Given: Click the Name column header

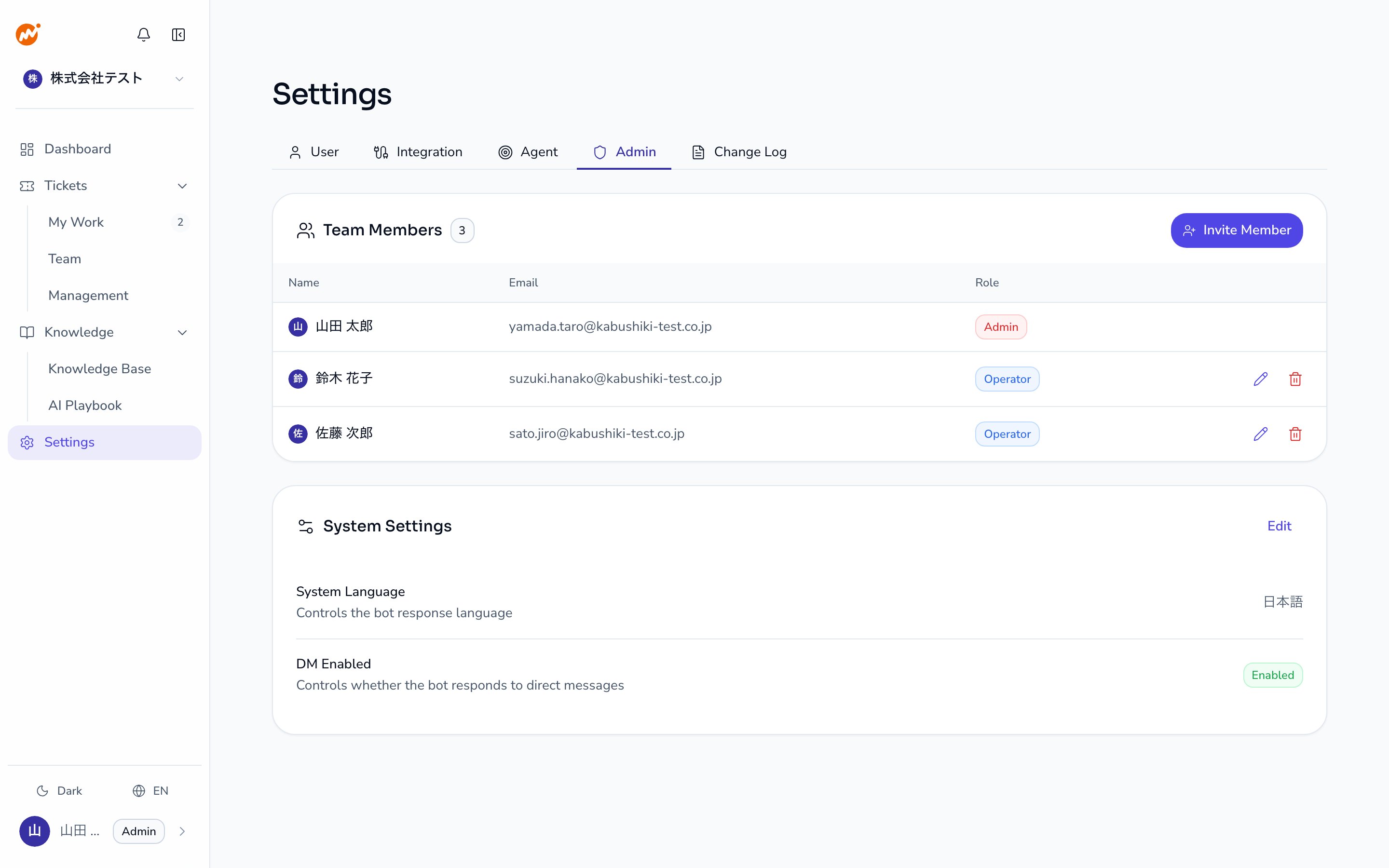Looking at the screenshot, I should coord(304,283).
